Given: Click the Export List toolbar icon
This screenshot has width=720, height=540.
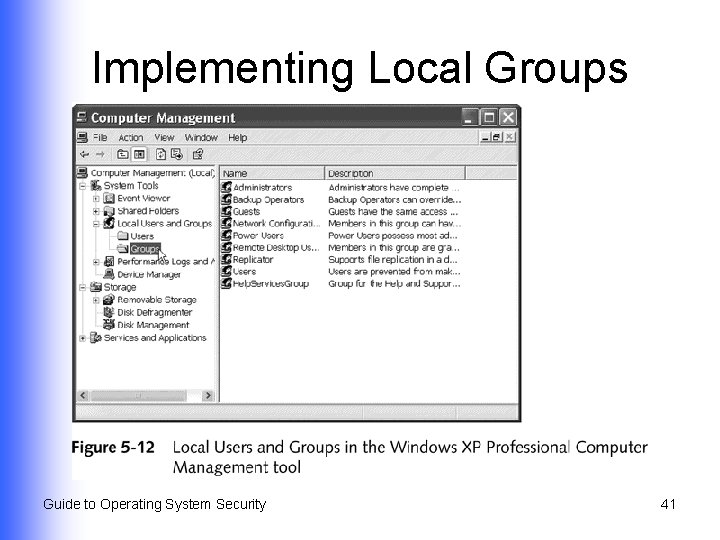Looking at the screenshot, I should [177, 154].
